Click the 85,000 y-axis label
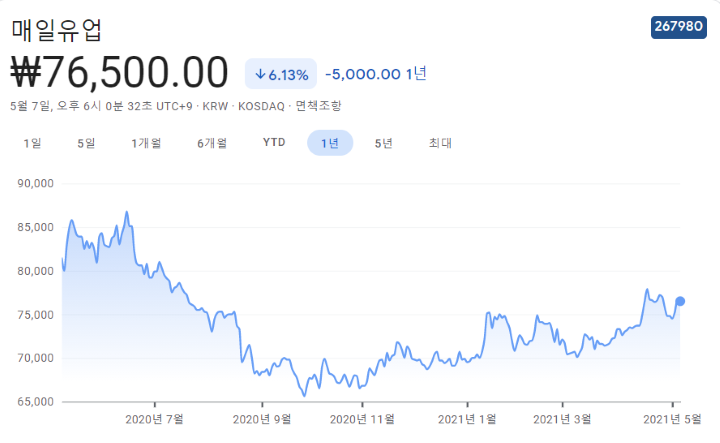Image resolution: width=720 pixels, height=443 pixels. tap(35, 227)
